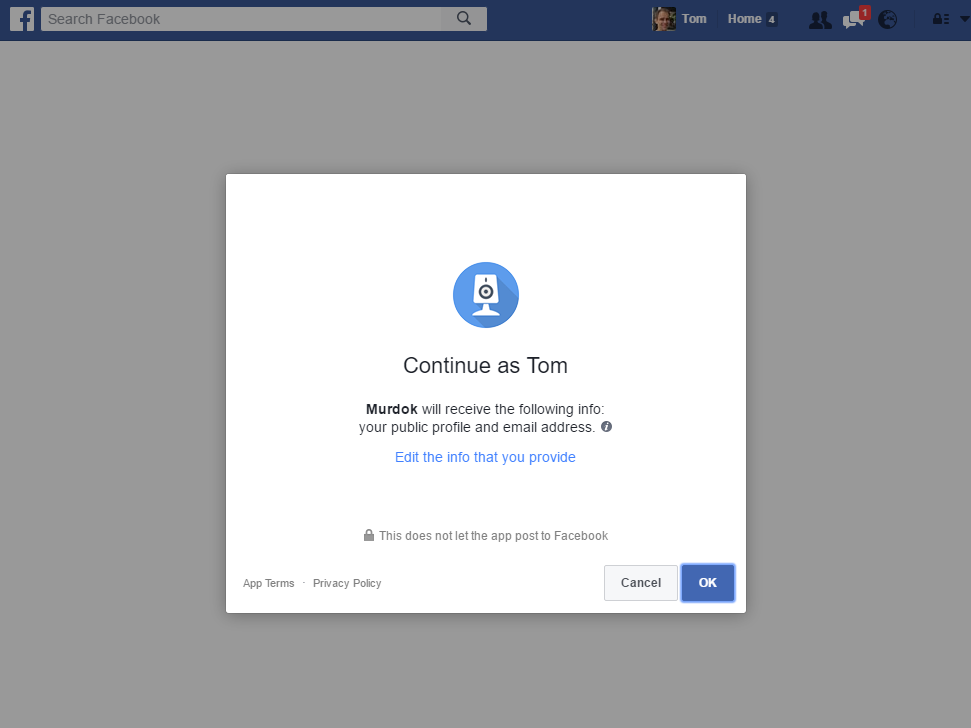Screen dimensions: 971x728
Task: Open the Privacy Policy link
Action: 347,583
